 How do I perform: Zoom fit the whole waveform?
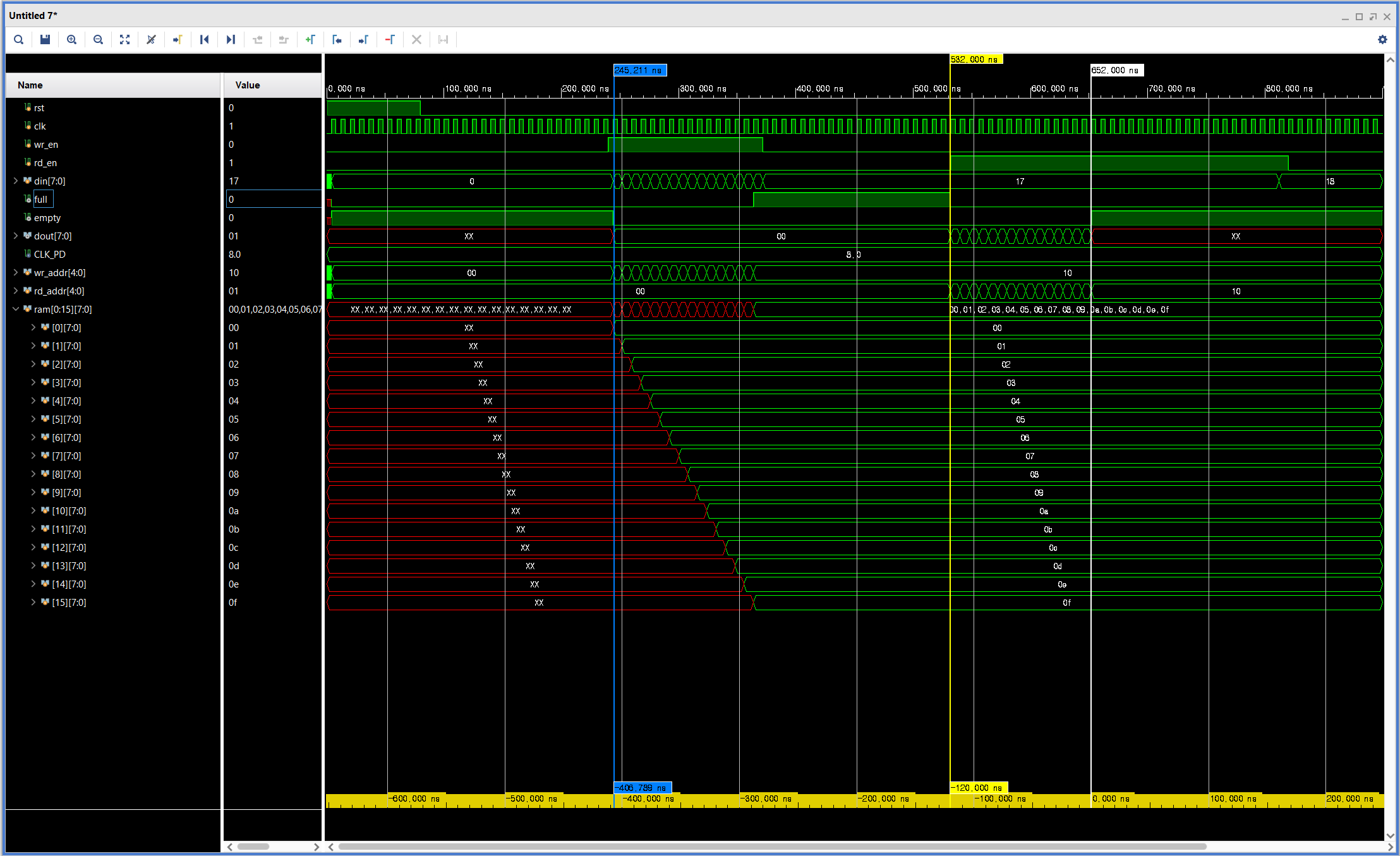point(124,40)
